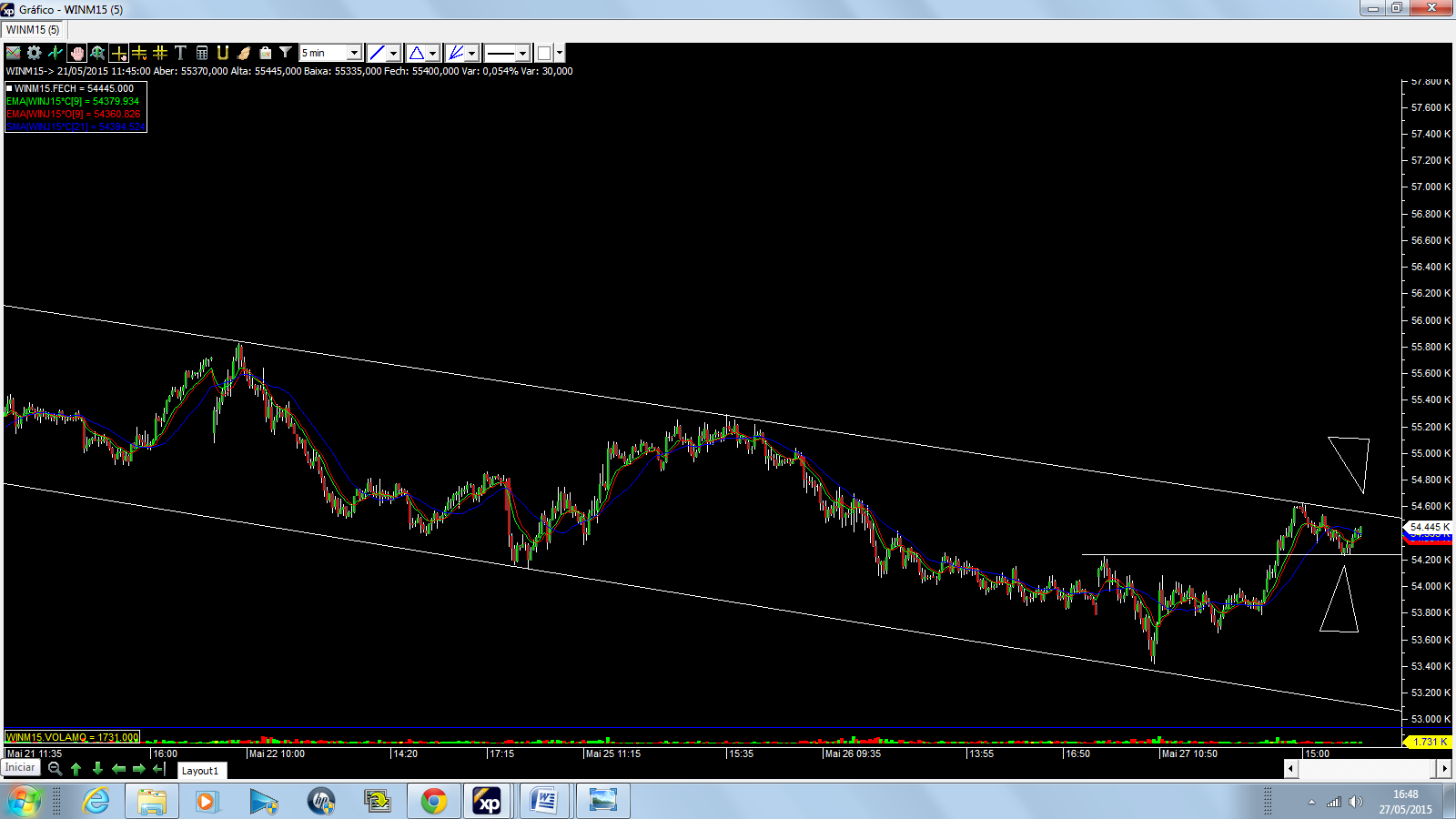Open the chart type icon in toolbar
This screenshot has height=819, width=1456.
pyautogui.click(x=14, y=53)
